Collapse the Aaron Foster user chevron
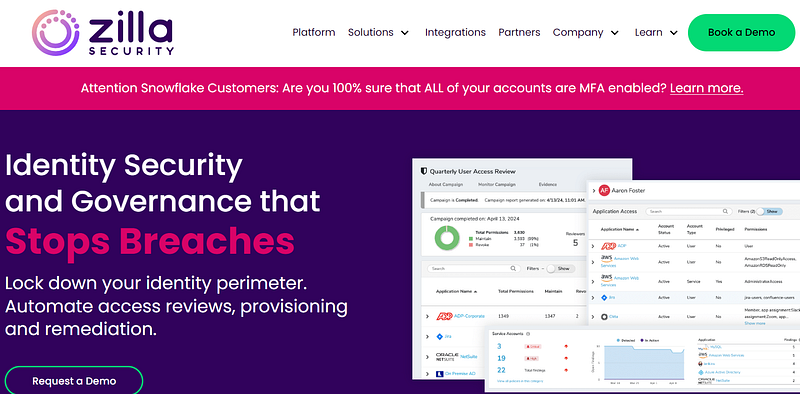This screenshot has height=394, width=800. point(593,190)
